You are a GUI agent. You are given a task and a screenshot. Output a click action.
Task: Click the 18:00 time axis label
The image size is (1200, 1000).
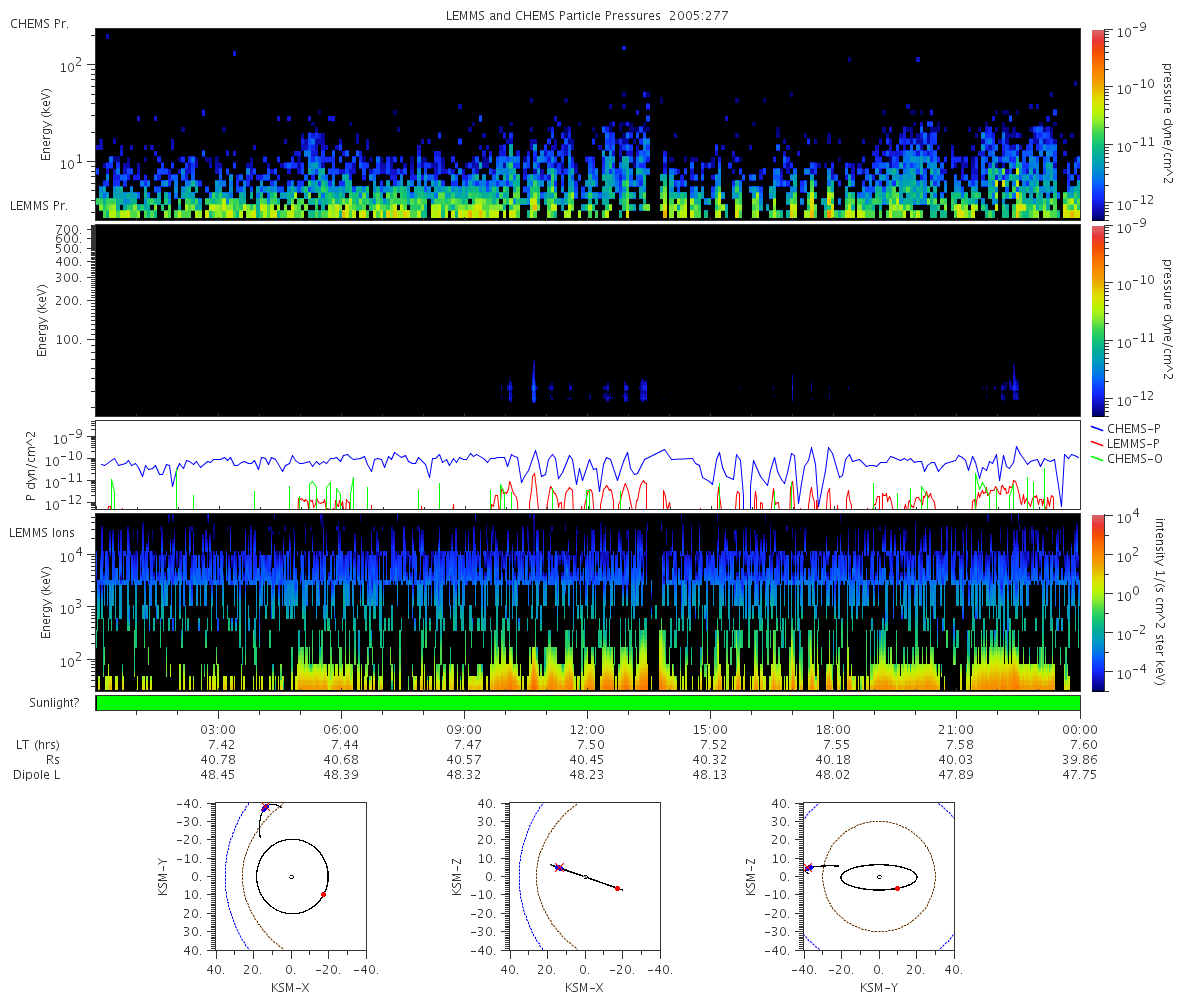coord(833,729)
